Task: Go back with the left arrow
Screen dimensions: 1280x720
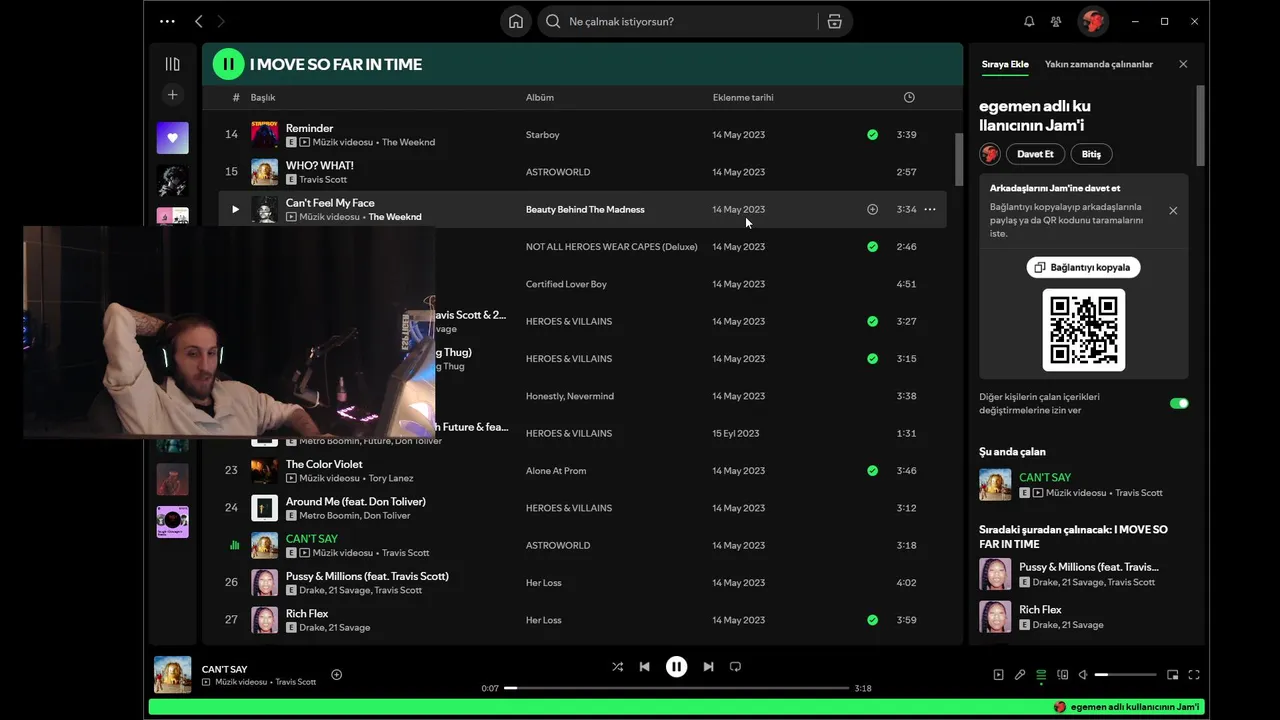Action: pyautogui.click(x=198, y=21)
